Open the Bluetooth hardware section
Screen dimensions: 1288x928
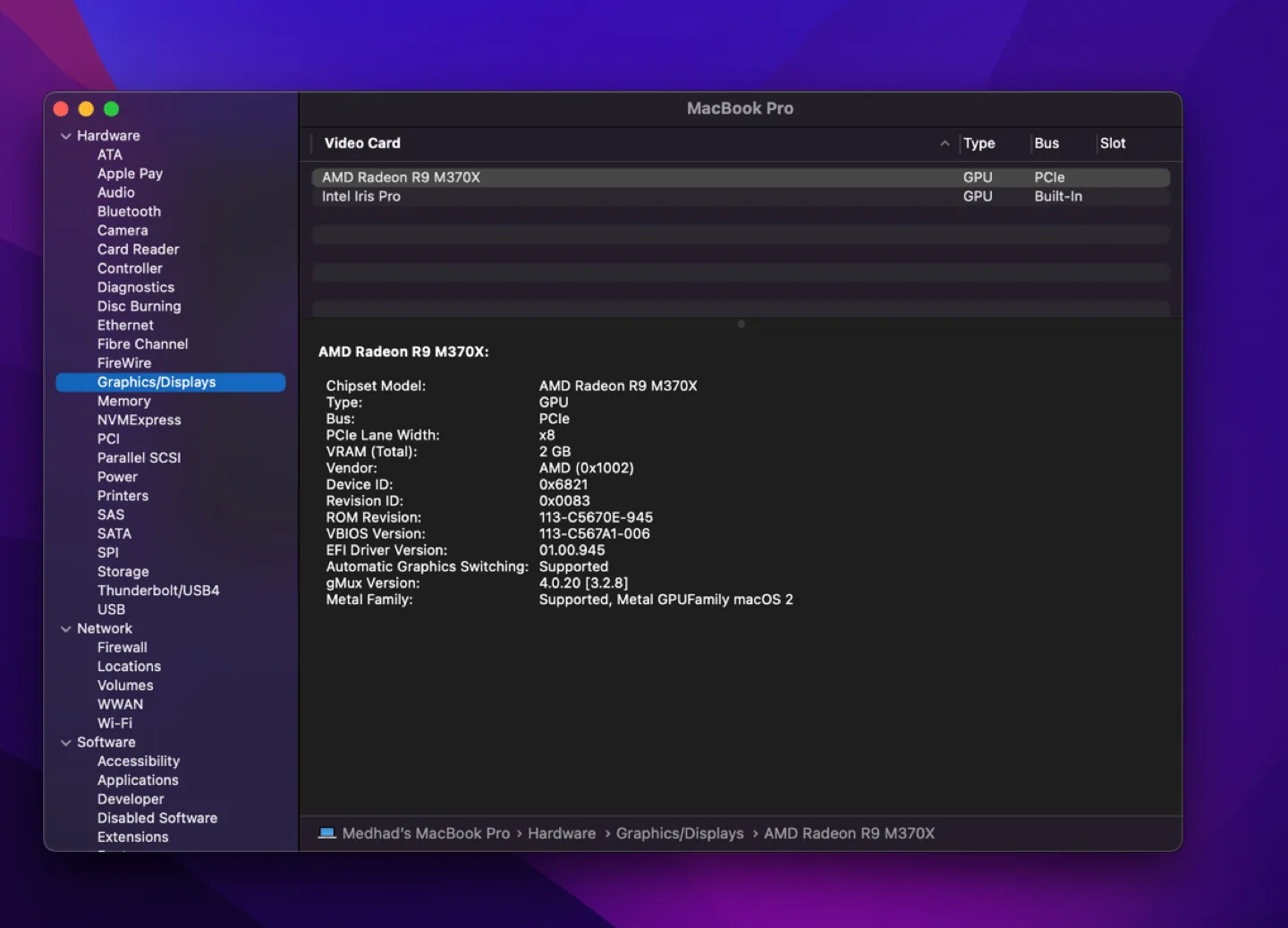click(129, 211)
